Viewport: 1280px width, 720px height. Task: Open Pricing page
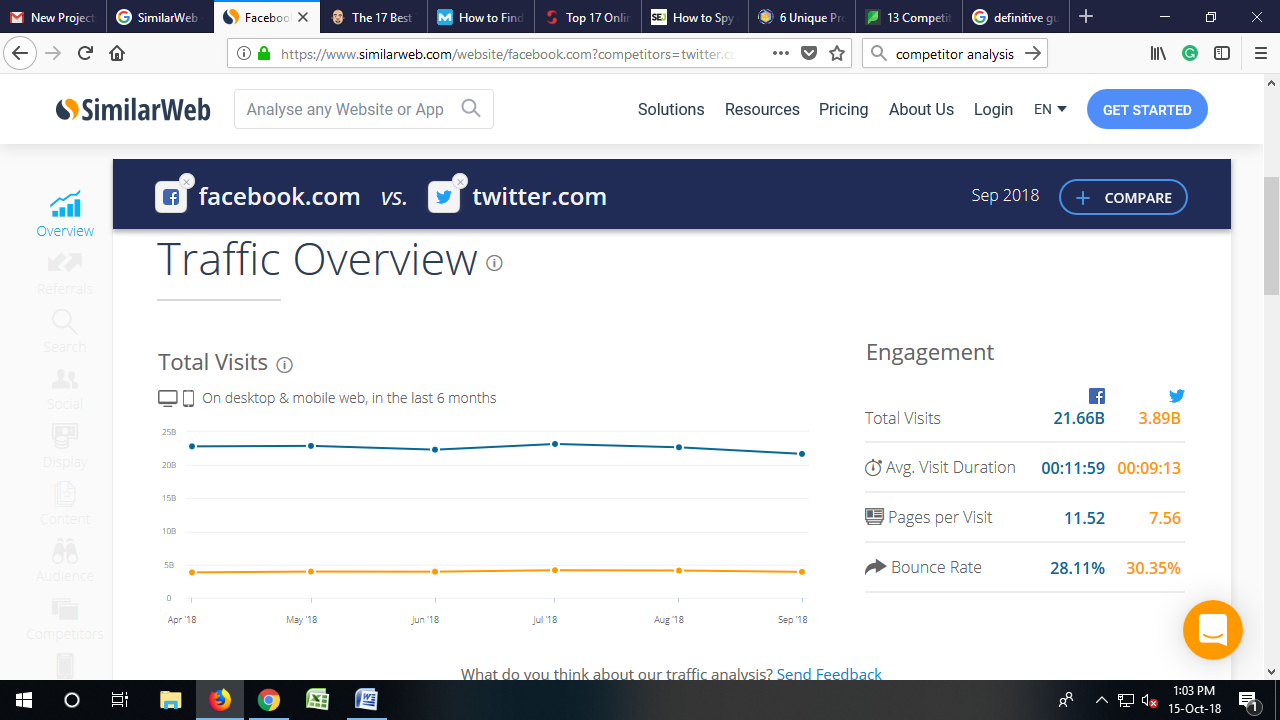[x=843, y=109]
